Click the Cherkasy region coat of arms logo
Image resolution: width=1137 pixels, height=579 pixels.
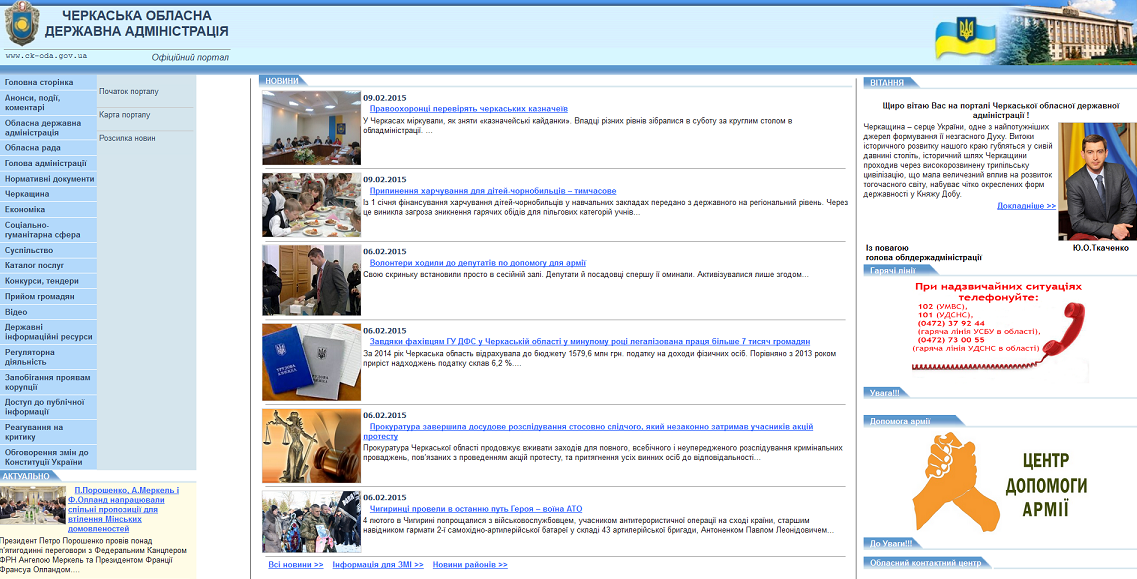21,25
